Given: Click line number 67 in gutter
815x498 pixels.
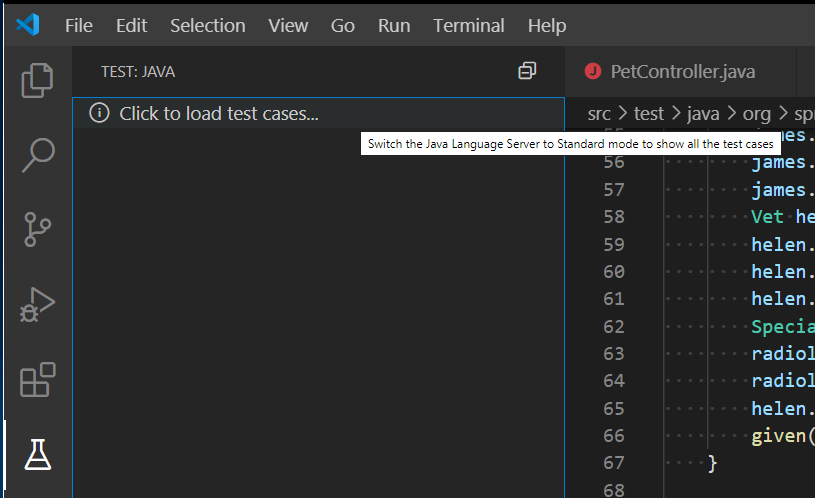Looking at the screenshot, I should 614,463.
